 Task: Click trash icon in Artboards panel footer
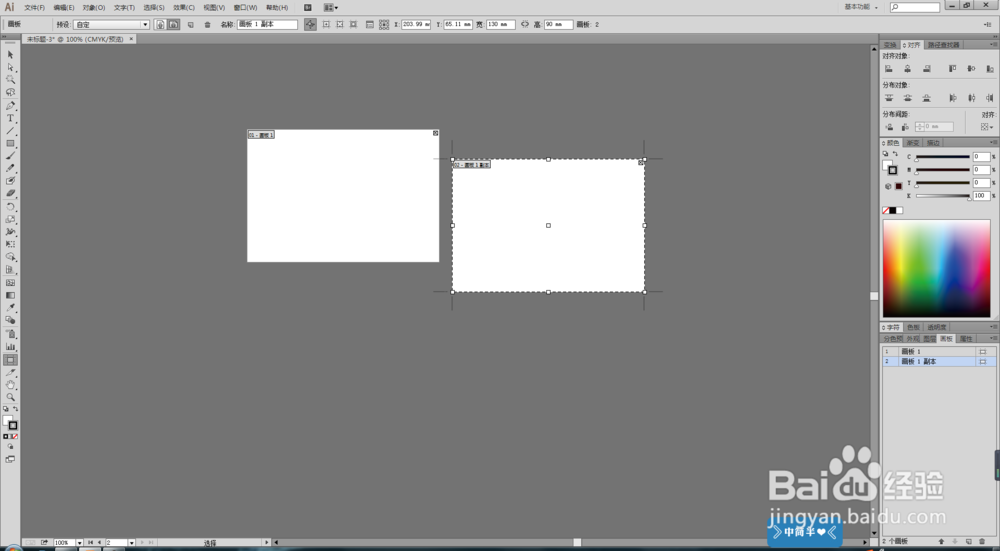point(982,541)
